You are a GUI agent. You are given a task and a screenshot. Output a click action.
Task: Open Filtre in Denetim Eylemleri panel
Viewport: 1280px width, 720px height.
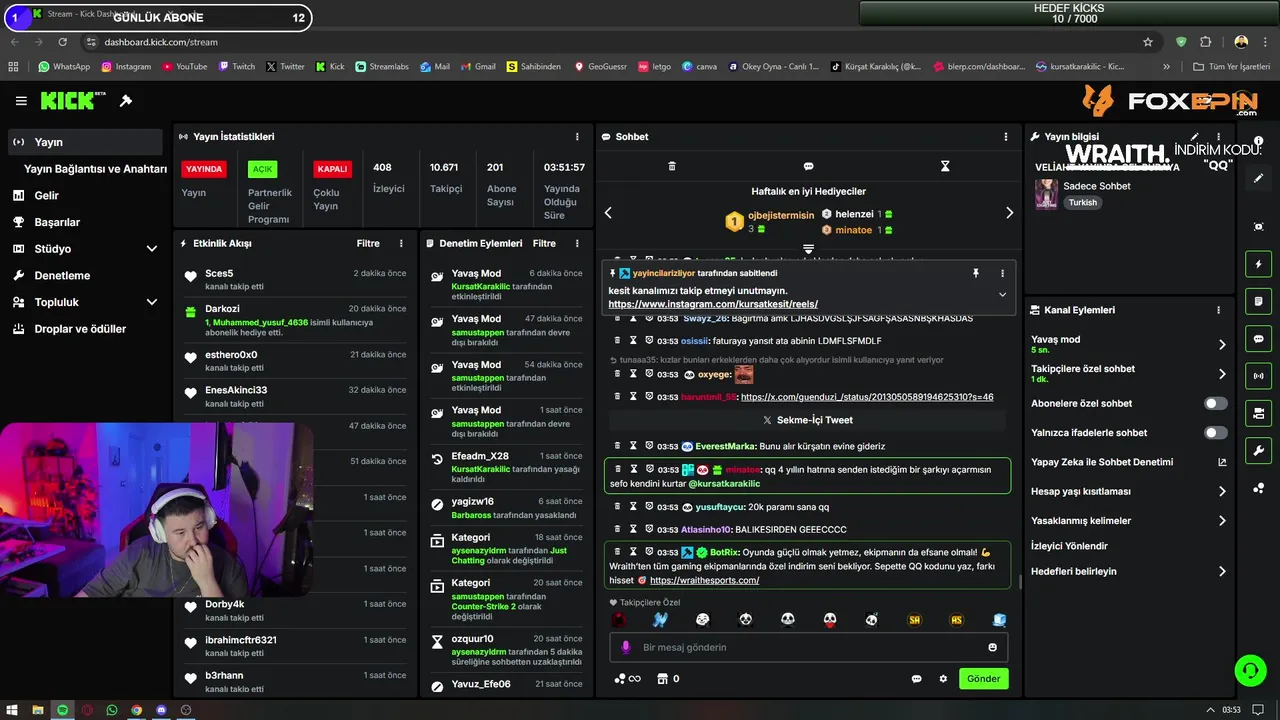pos(544,243)
